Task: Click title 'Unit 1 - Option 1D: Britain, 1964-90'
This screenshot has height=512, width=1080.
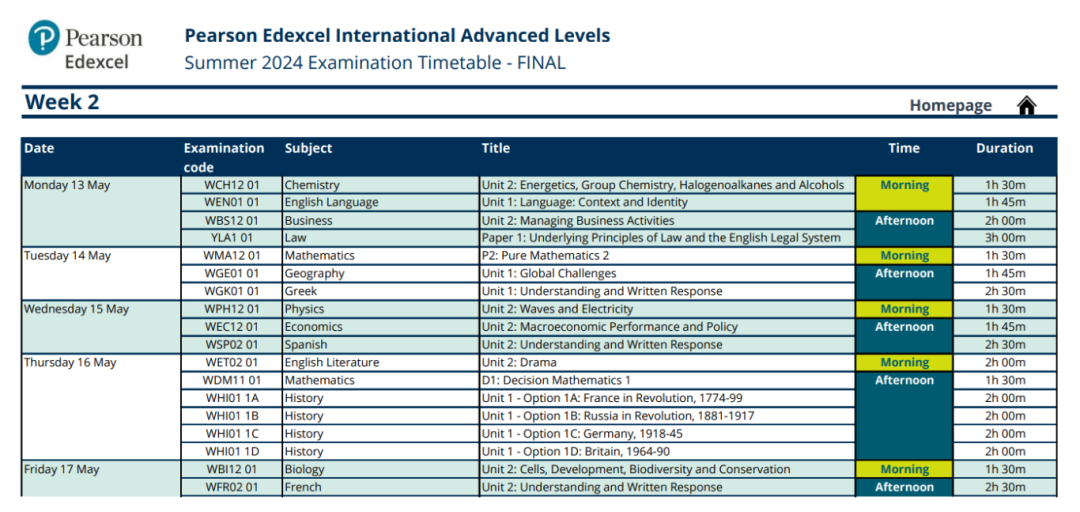Action: 576,452
